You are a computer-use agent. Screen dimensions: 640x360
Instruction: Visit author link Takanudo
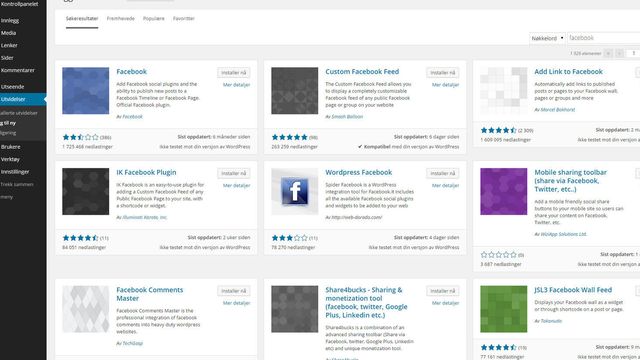[x=551, y=321]
